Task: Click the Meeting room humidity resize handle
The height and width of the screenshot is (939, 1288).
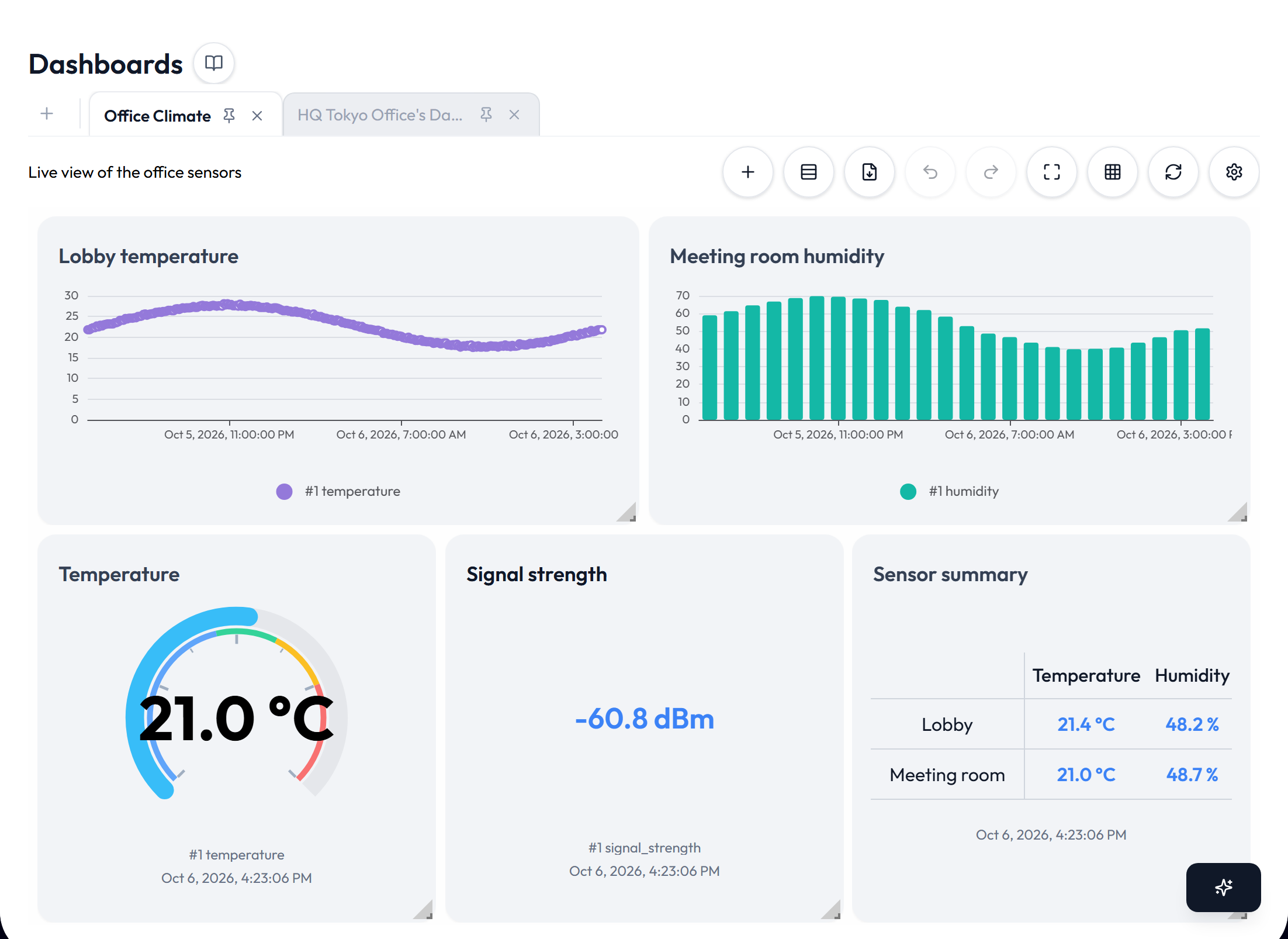Action: point(1238,512)
